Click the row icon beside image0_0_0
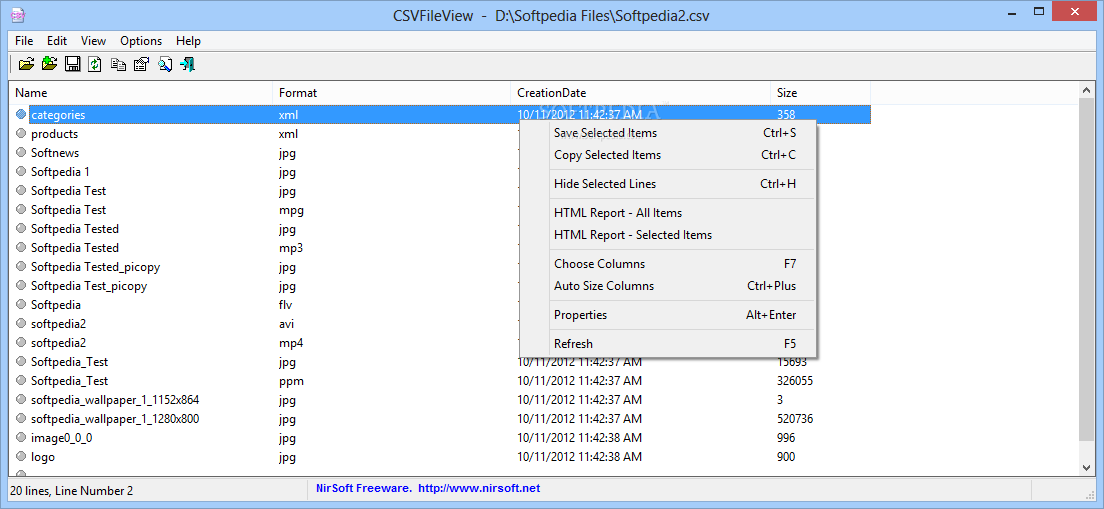1104x509 pixels. [x=20, y=438]
